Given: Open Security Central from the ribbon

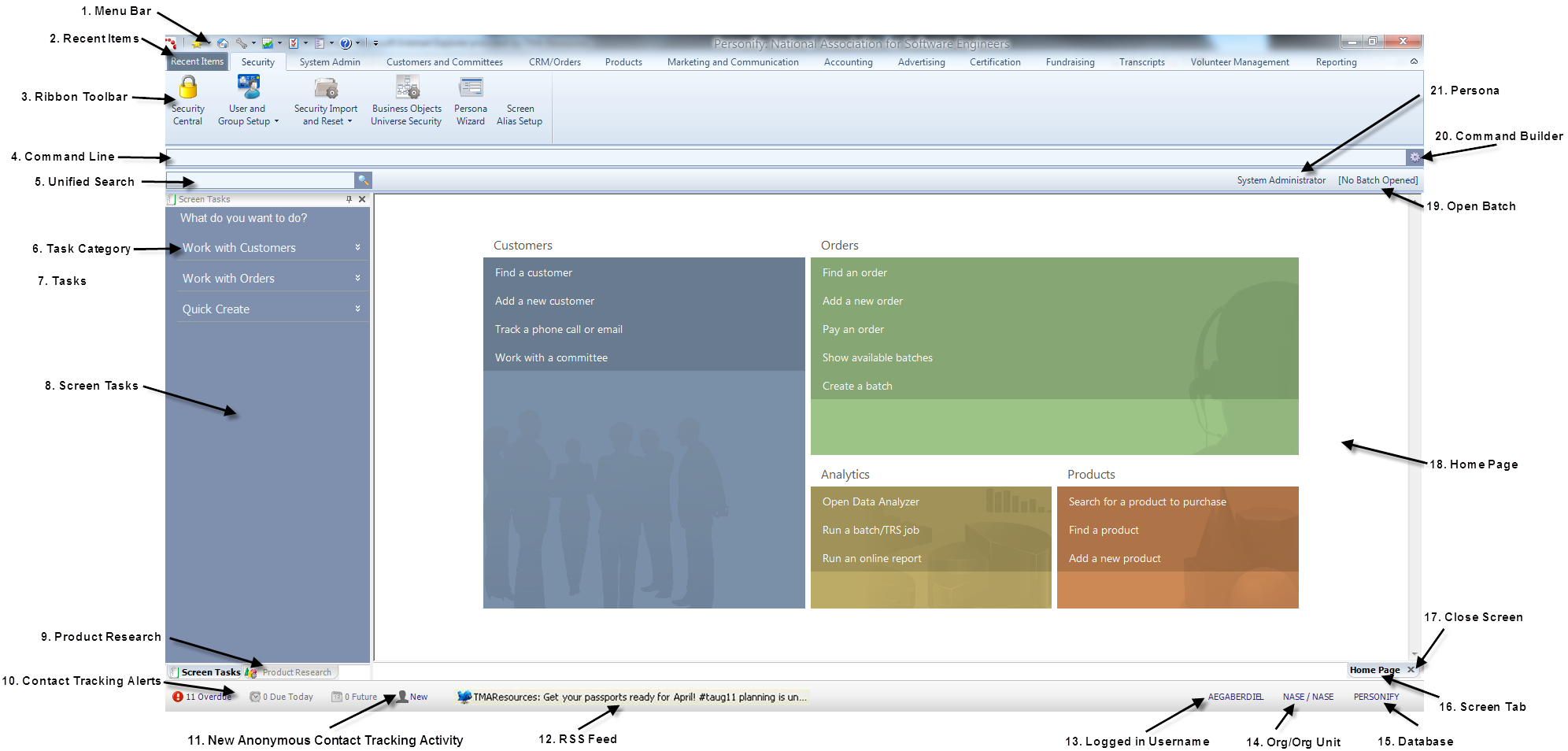Looking at the screenshot, I should pyautogui.click(x=188, y=99).
